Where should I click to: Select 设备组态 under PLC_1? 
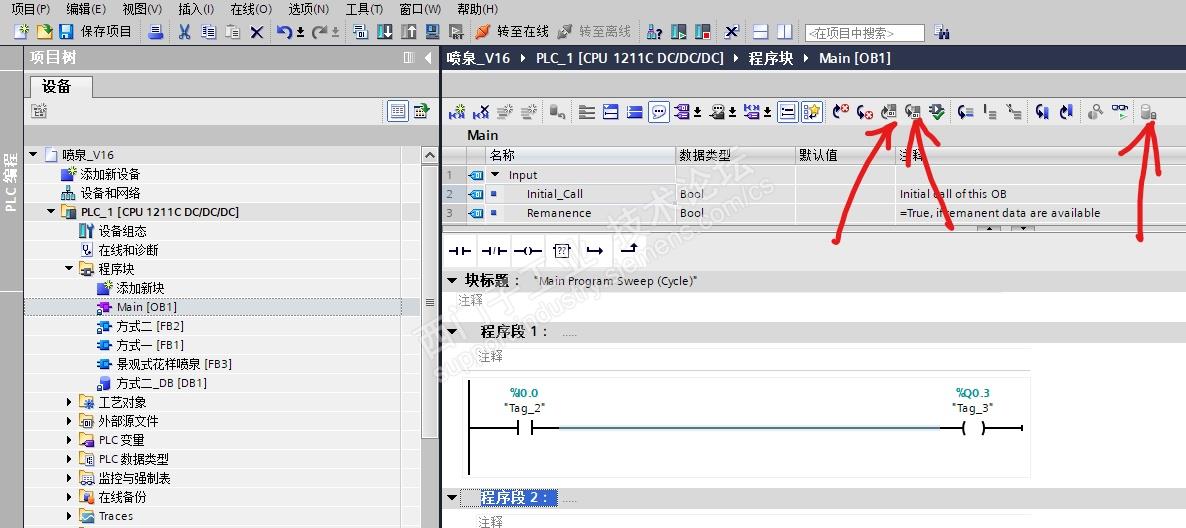coord(122,231)
